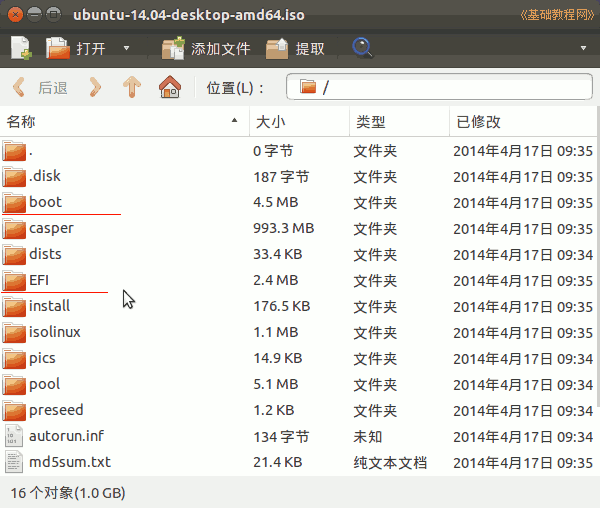600x508 pixels.
Task: Click the type cell '纯文本文档'
Action: [x=390, y=462]
